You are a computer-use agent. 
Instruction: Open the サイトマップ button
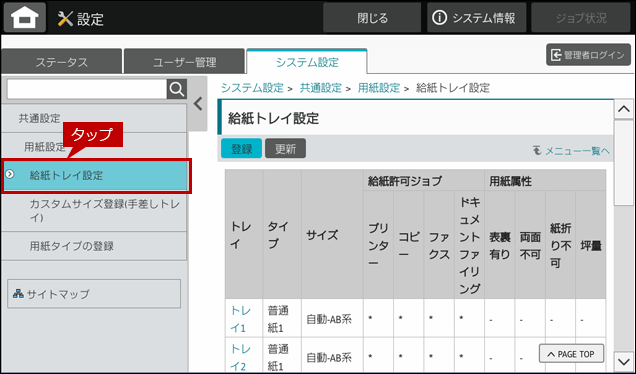coord(94,294)
